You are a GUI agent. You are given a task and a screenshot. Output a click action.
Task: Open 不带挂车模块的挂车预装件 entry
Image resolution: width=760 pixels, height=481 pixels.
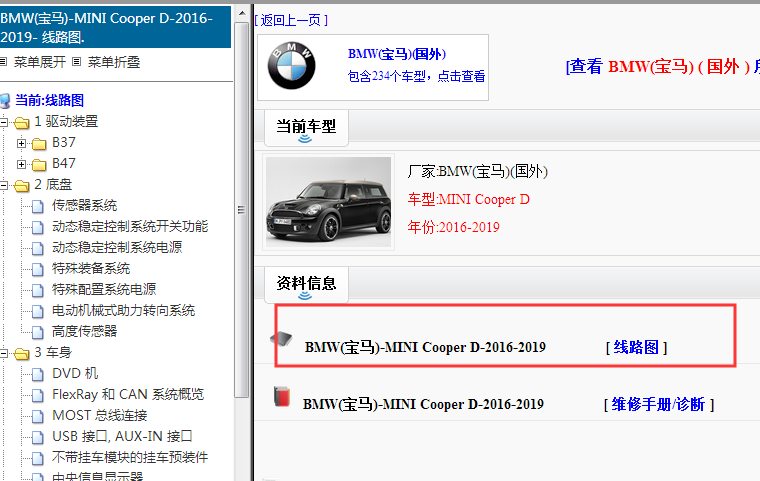[x=130, y=458]
